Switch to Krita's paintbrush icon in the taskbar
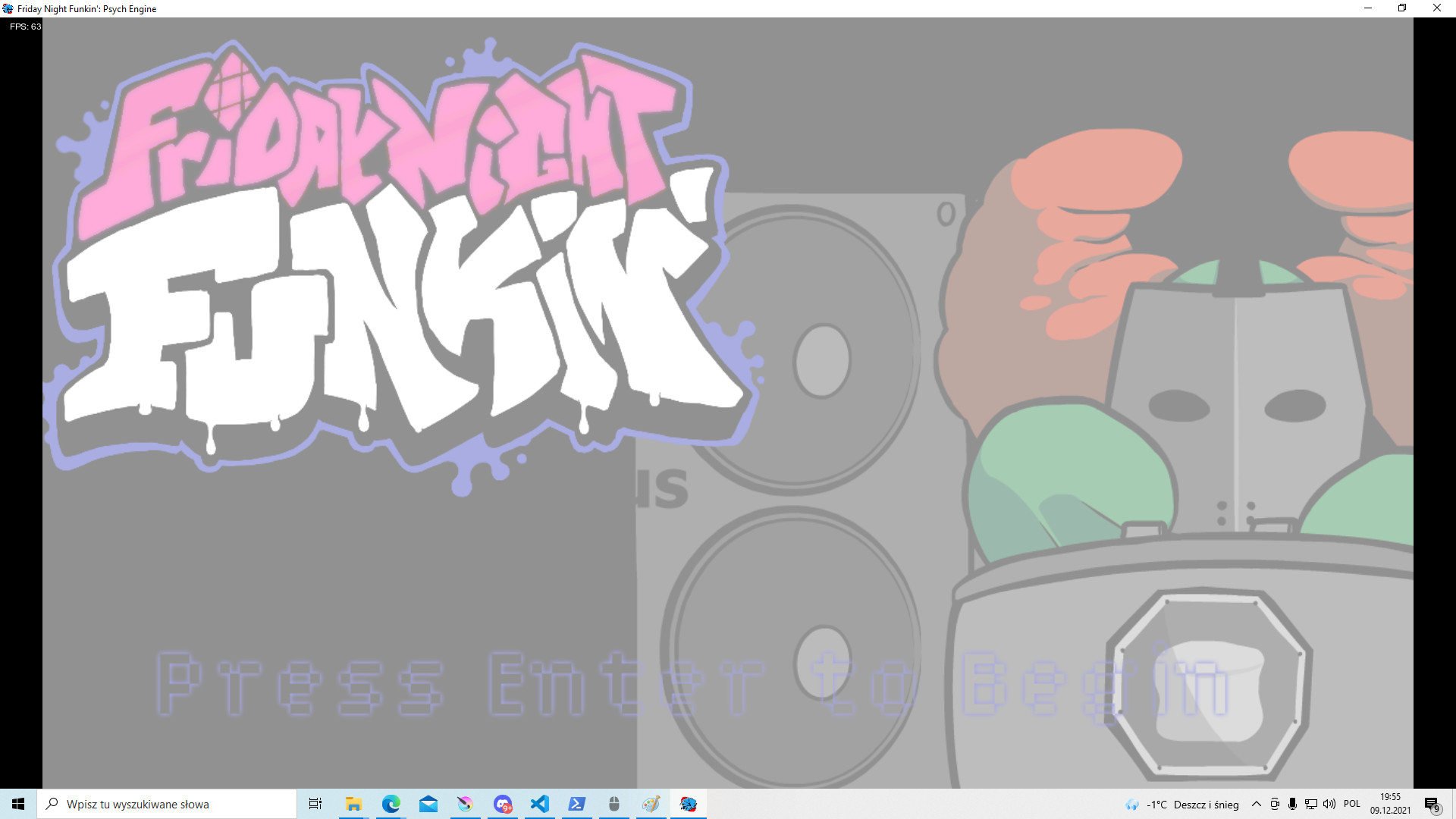Image resolution: width=1456 pixels, height=819 pixels. [465, 804]
